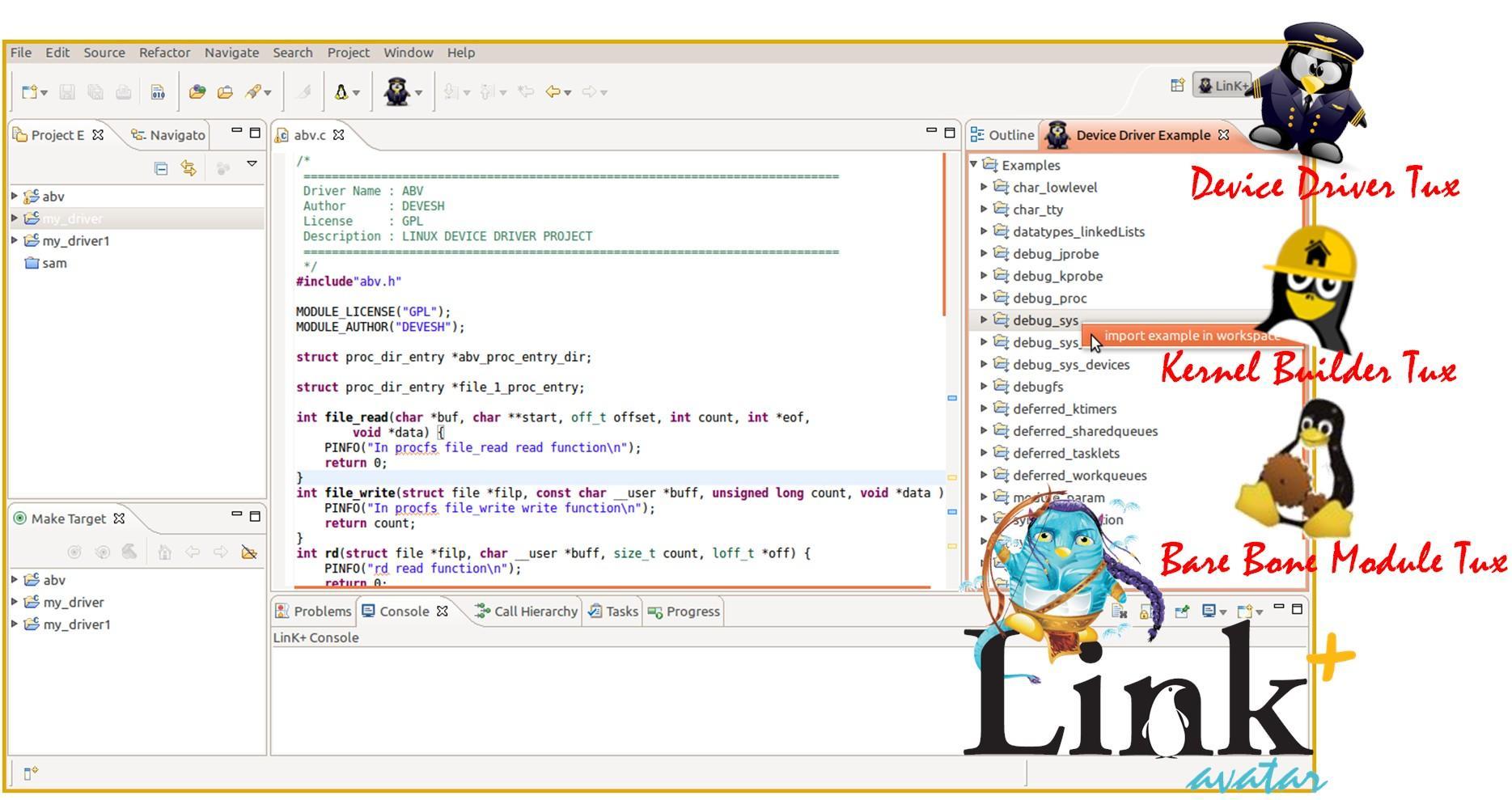This screenshot has height=800, width=1512.
Task: Switch to the Call Hierarchy tab
Action: pyautogui.click(x=527, y=612)
